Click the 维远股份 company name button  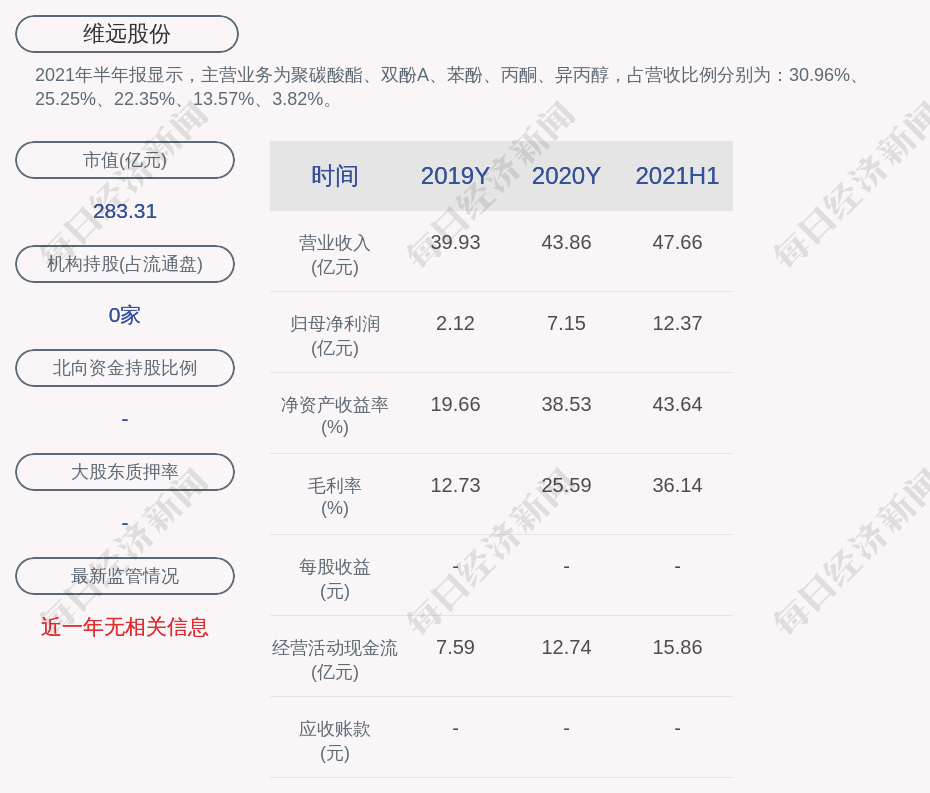[x=127, y=34]
